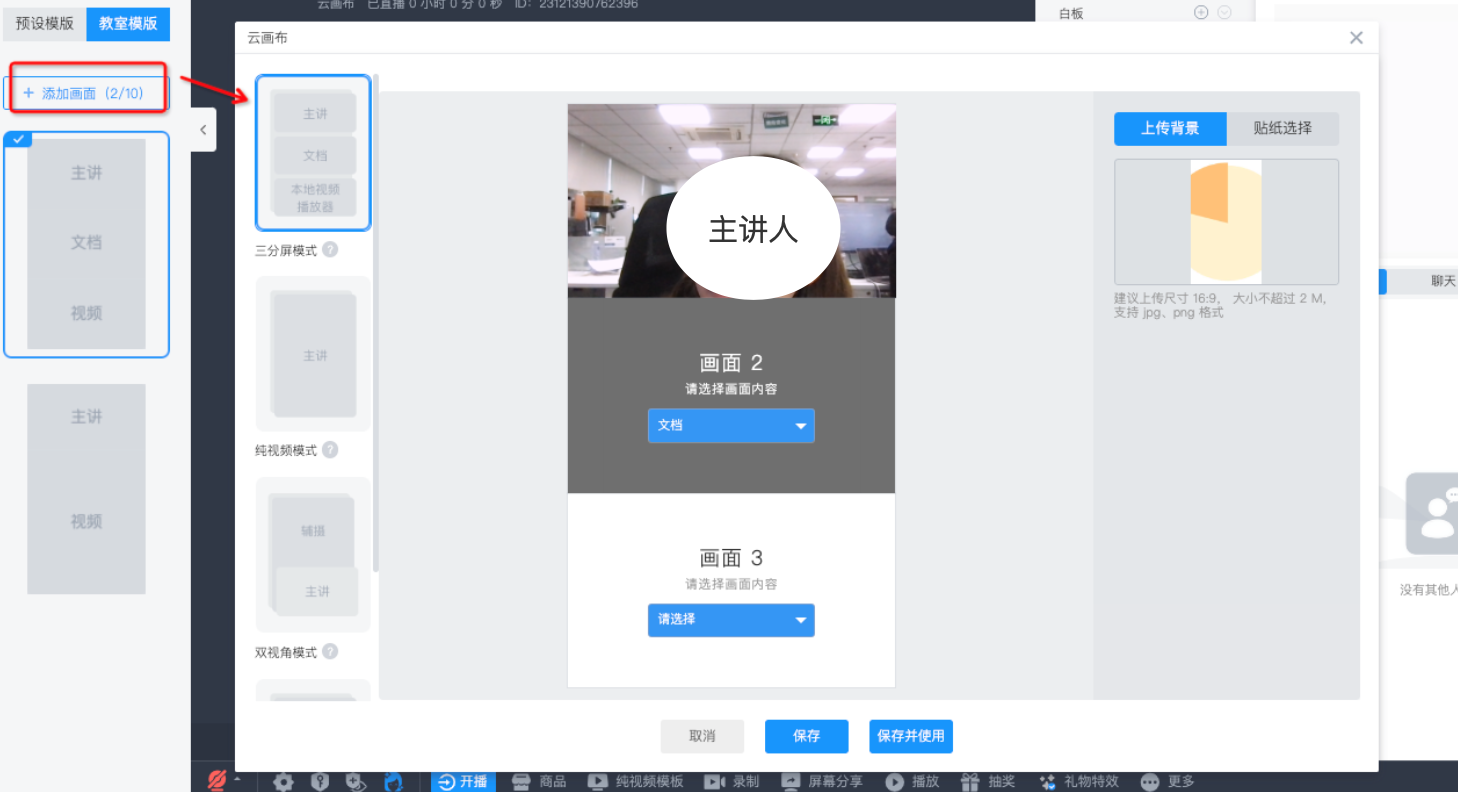The width and height of the screenshot is (1458, 792).
Task: Toggle the checked 主讲/文档/视频 classroom template
Action: 86,244
